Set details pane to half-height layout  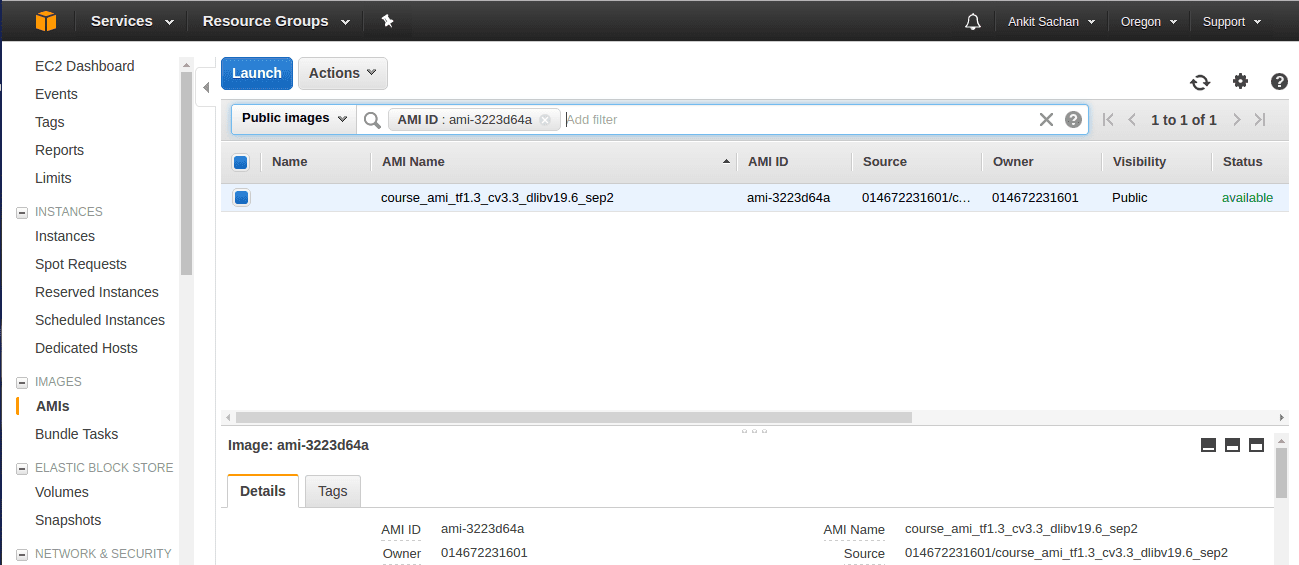point(1232,445)
